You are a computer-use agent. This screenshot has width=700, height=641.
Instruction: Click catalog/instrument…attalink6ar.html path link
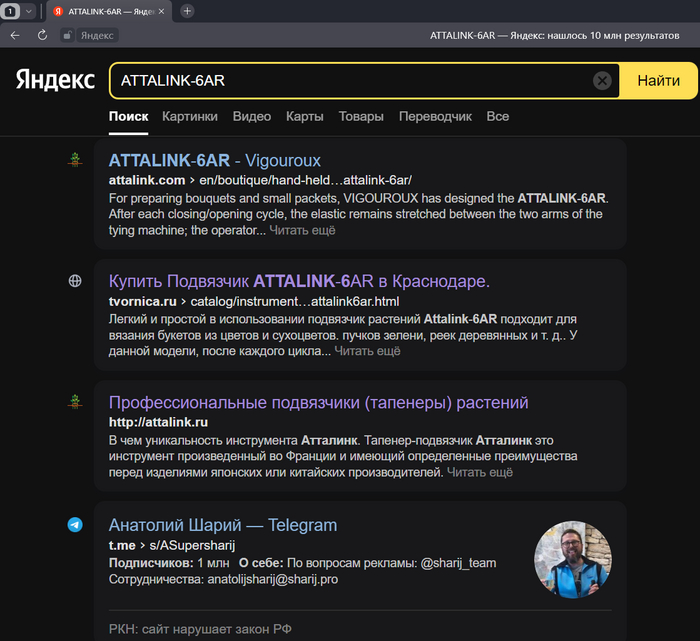[x=295, y=302]
